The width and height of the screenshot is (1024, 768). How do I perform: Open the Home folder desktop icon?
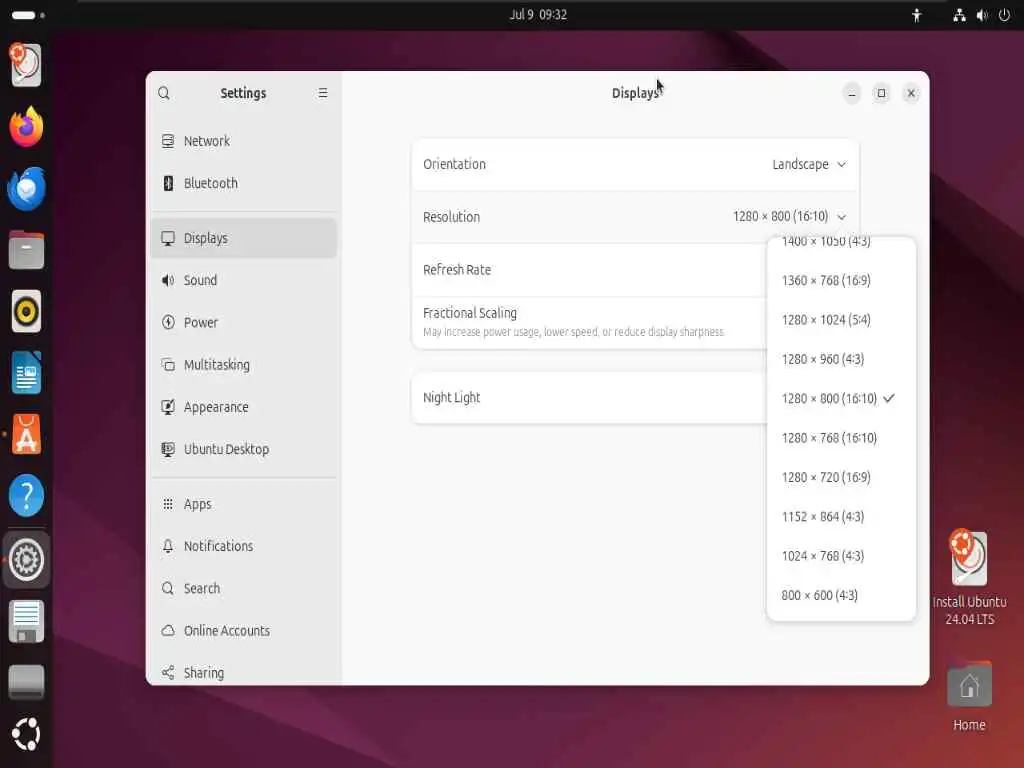tap(969, 697)
